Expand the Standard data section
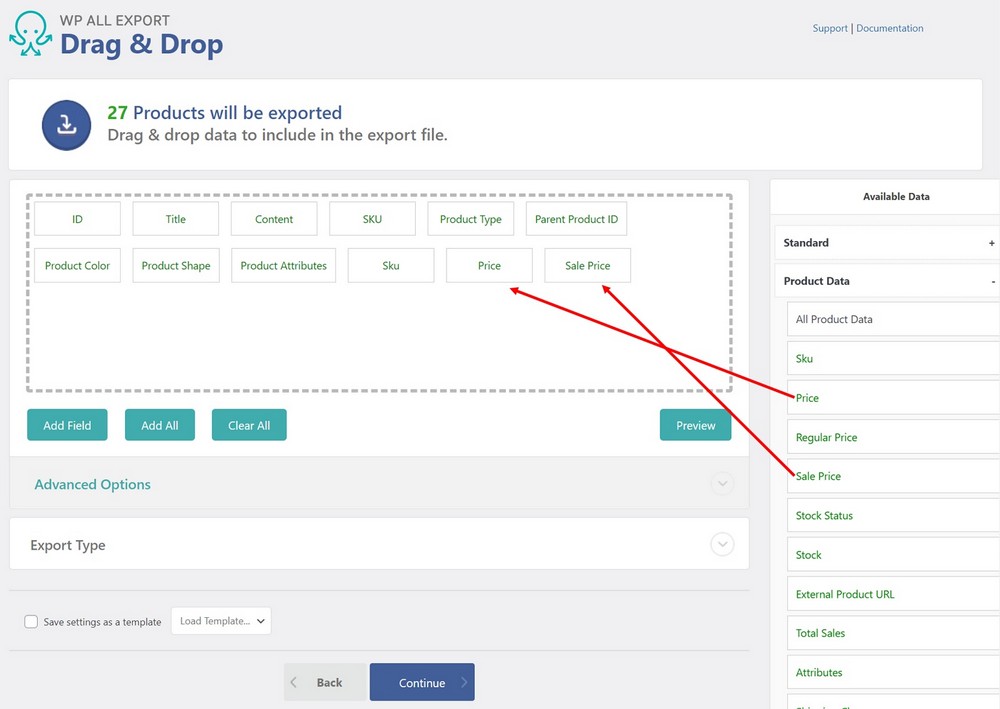Image resolution: width=1000 pixels, height=709 pixels. [x=991, y=242]
